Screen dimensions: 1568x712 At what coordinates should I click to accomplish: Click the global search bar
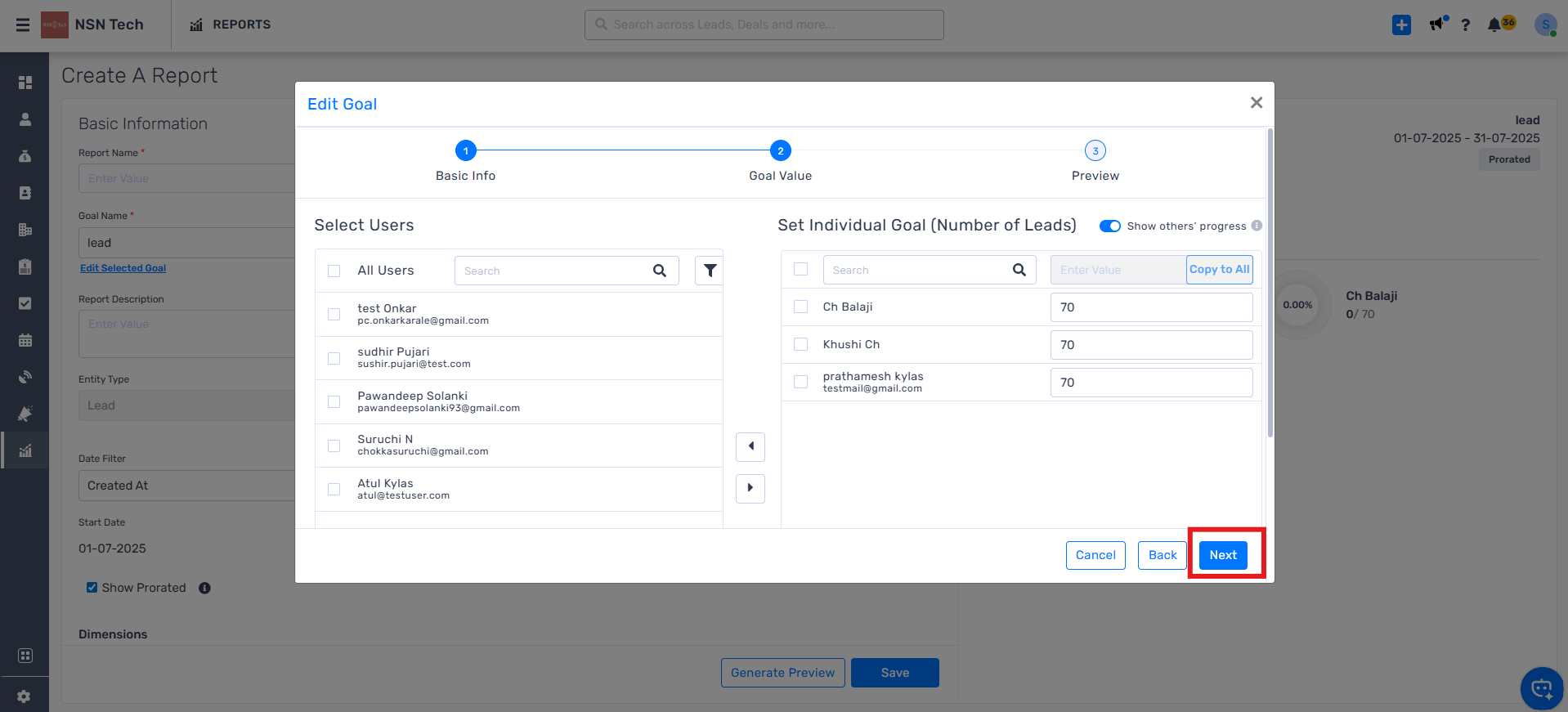pyautogui.click(x=764, y=25)
